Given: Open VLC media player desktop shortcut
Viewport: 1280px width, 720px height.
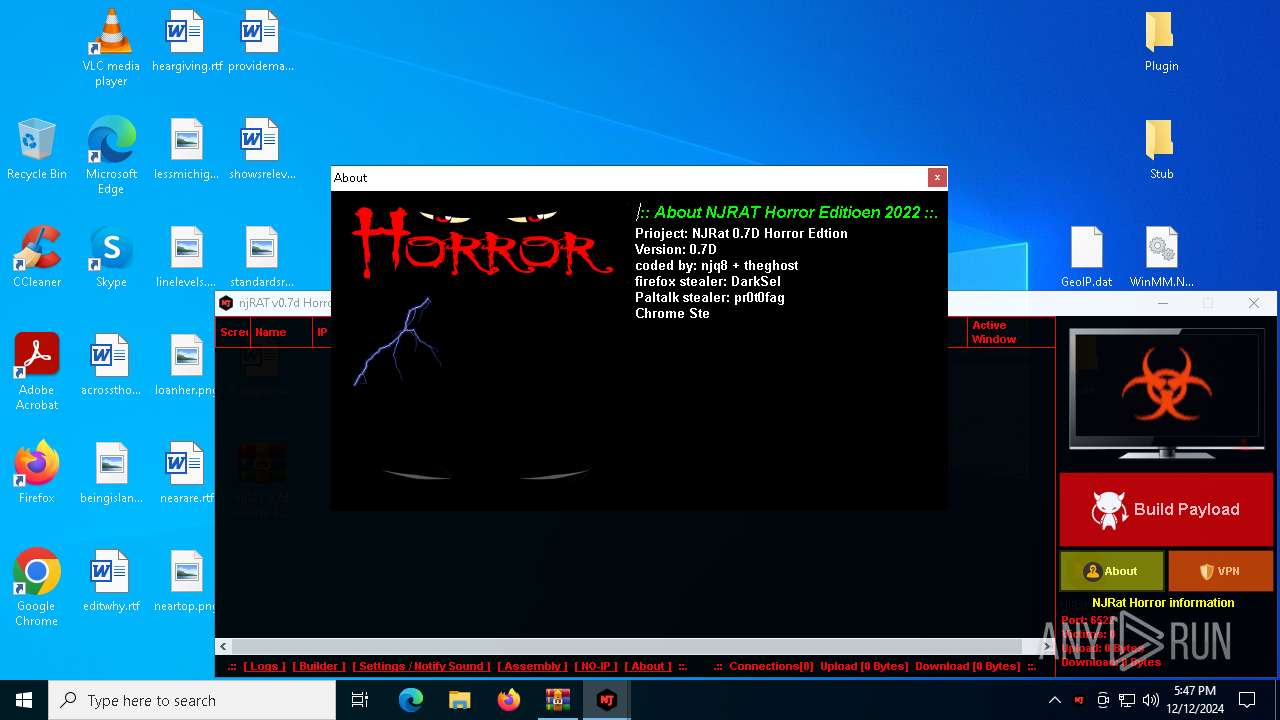Looking at the screenshot, I should pyautogui.click(x=111, y=47).
